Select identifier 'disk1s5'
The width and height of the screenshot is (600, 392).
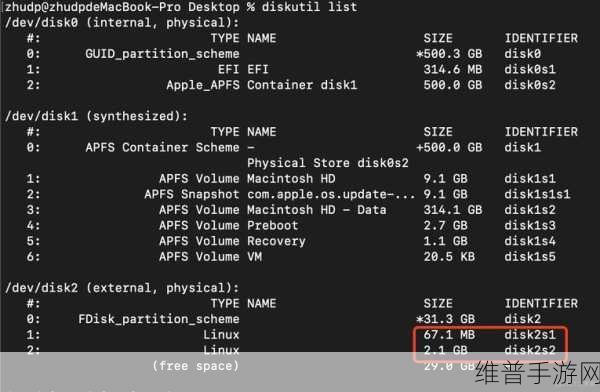(530, 256)
